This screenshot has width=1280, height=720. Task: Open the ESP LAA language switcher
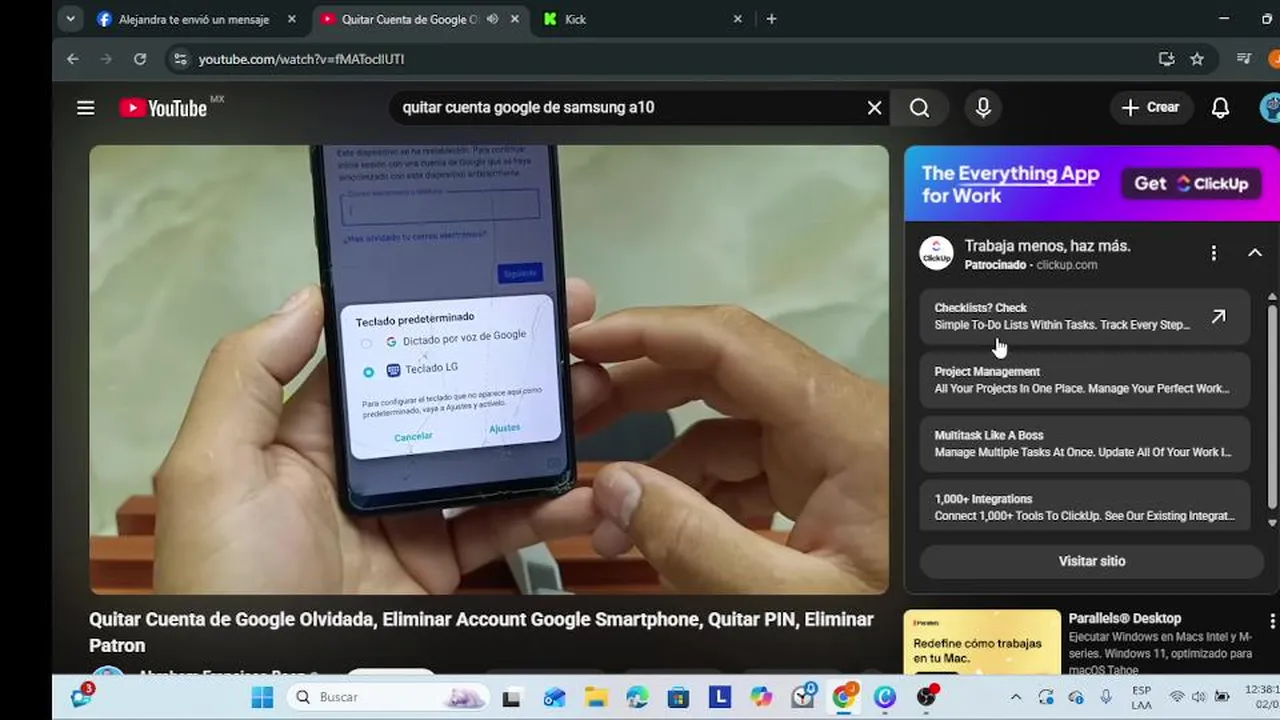click(x=1141, y=697)
